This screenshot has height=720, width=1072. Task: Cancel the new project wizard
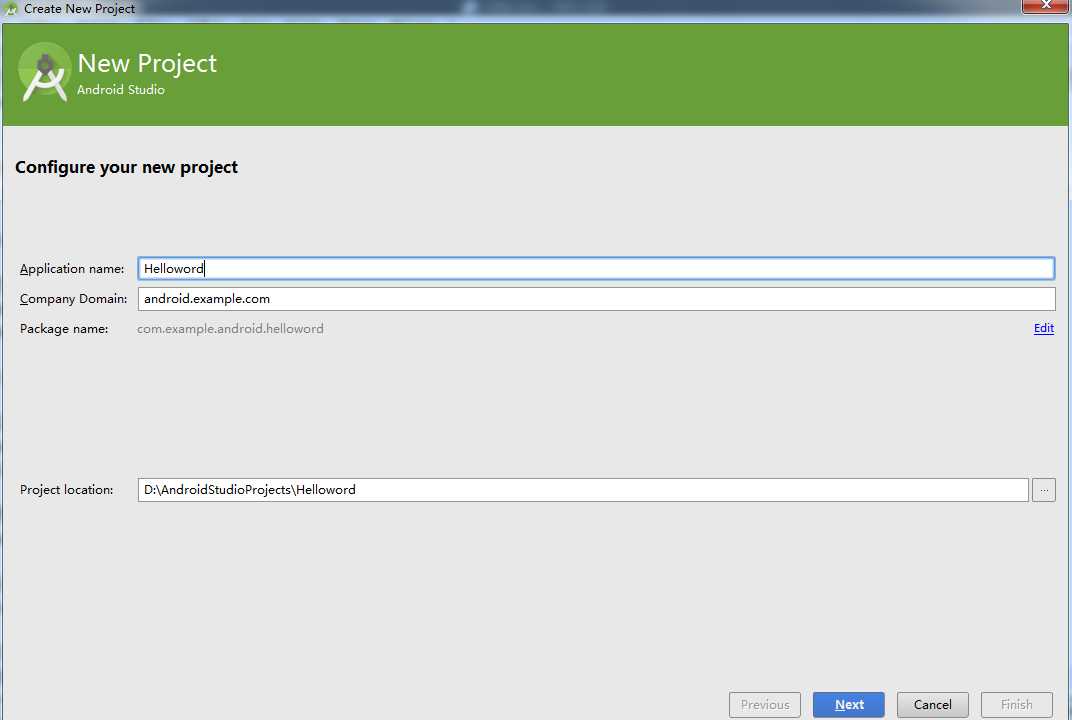[x=933, y=704]
